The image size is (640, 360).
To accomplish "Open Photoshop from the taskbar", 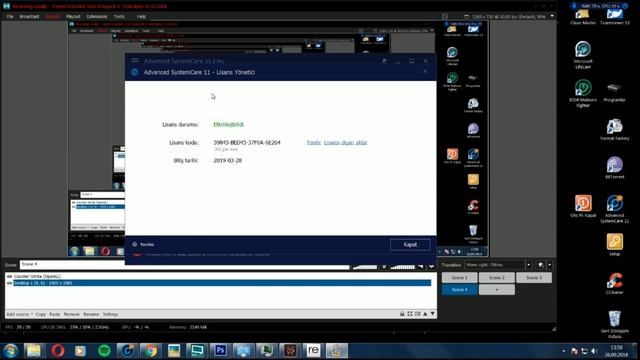I will (220, 351).
